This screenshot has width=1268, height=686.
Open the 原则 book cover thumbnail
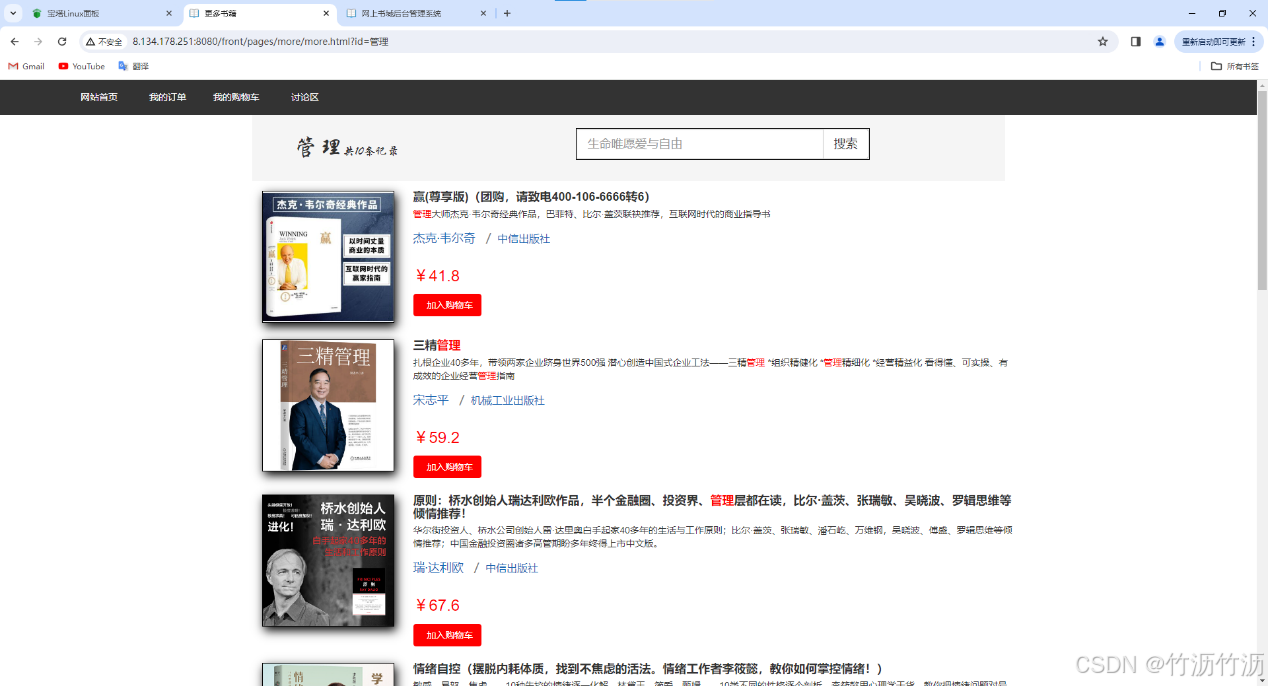pyautogui.click(x=328, y=560)
